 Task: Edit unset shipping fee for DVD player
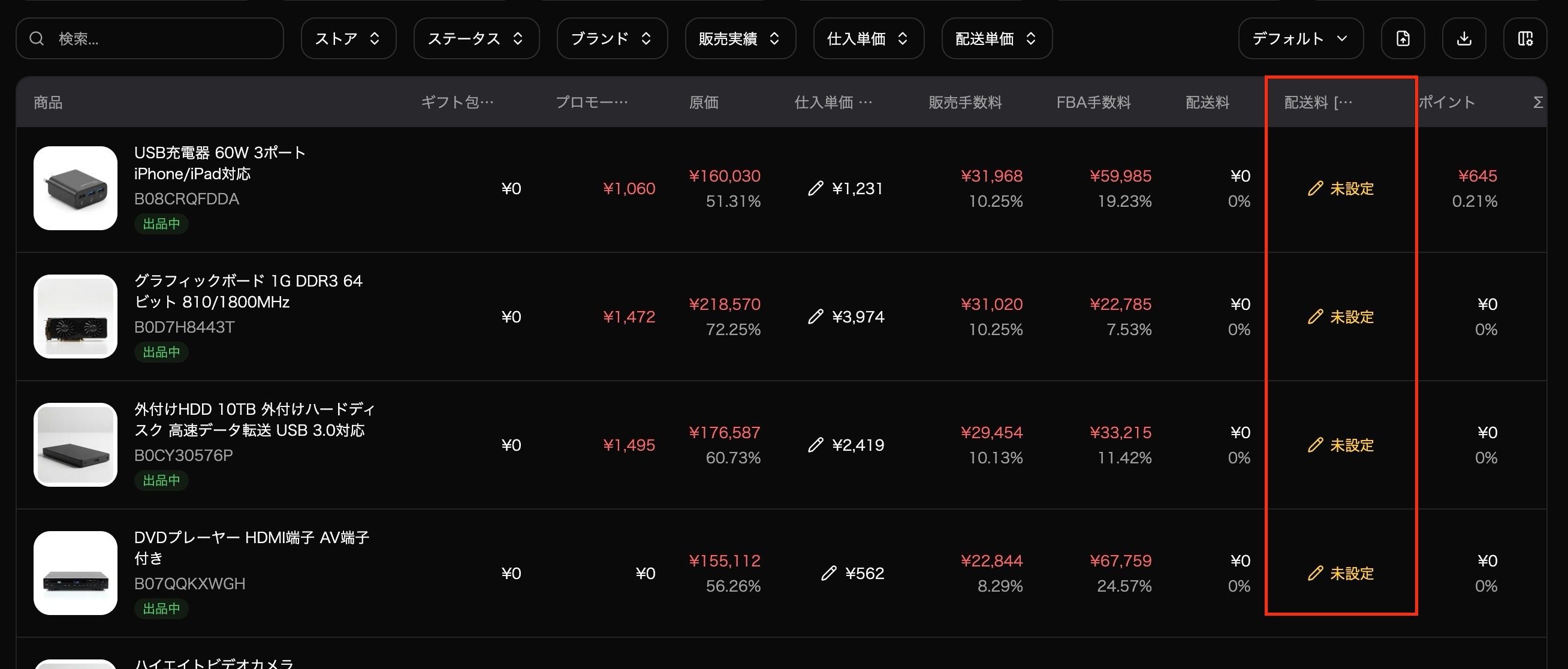(x=1341, y=574)
